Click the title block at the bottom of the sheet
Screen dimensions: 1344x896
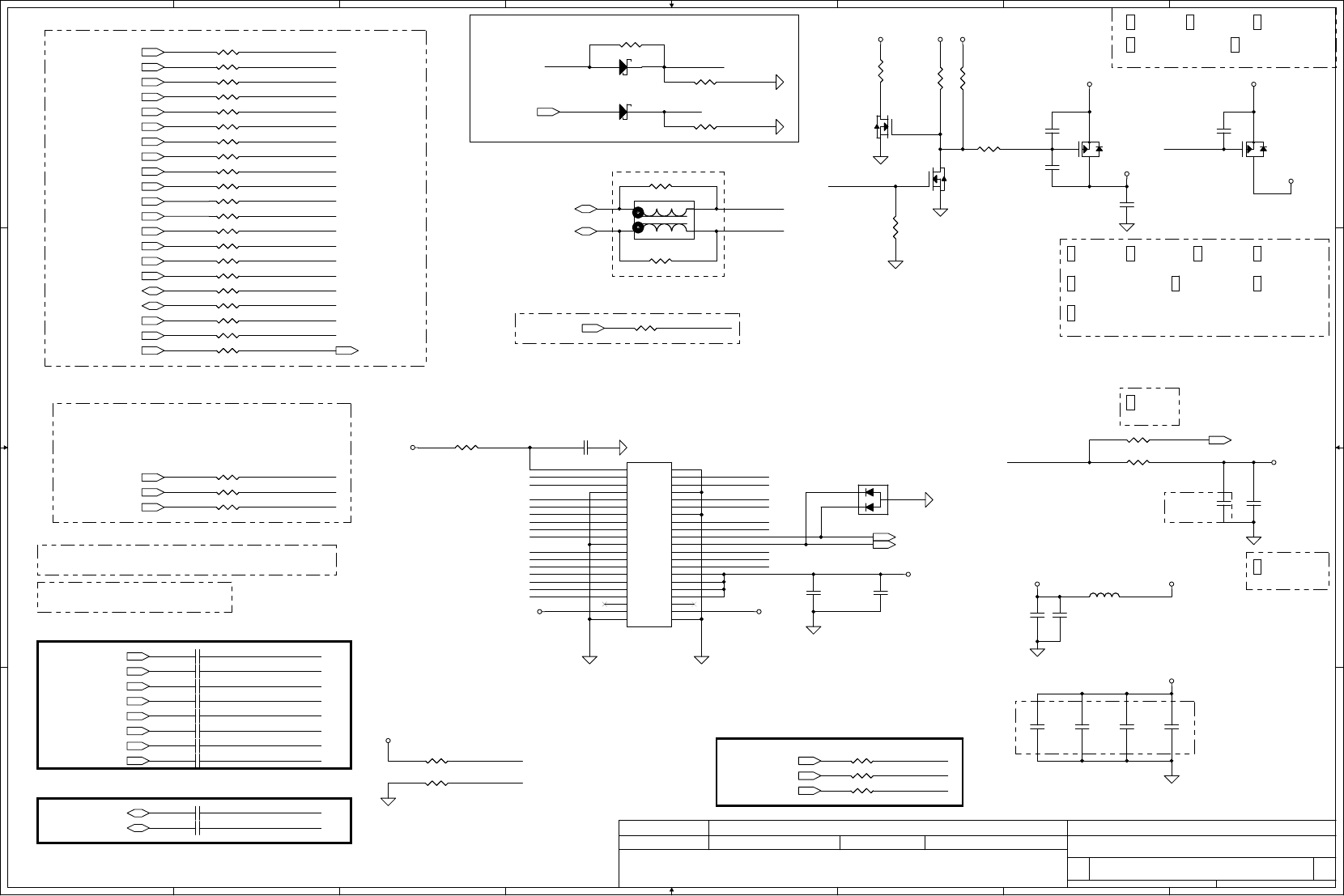[977, 854]
